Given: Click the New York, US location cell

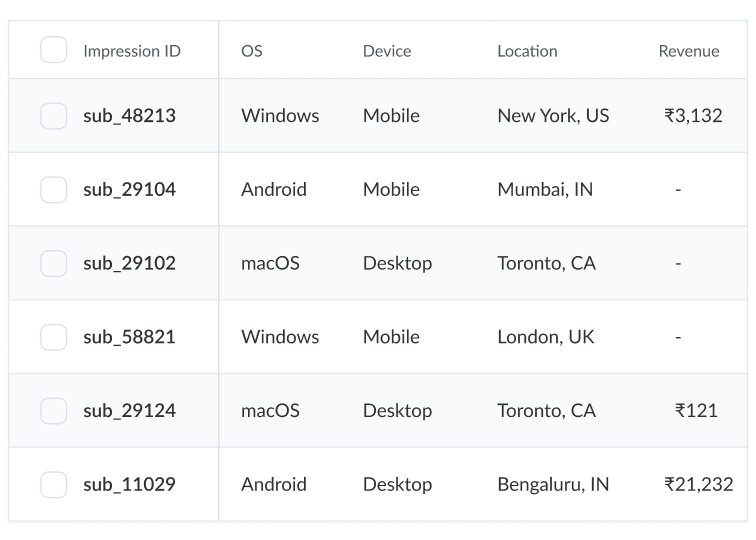Looking at the screenshot, I should click(x=553, y=116).
